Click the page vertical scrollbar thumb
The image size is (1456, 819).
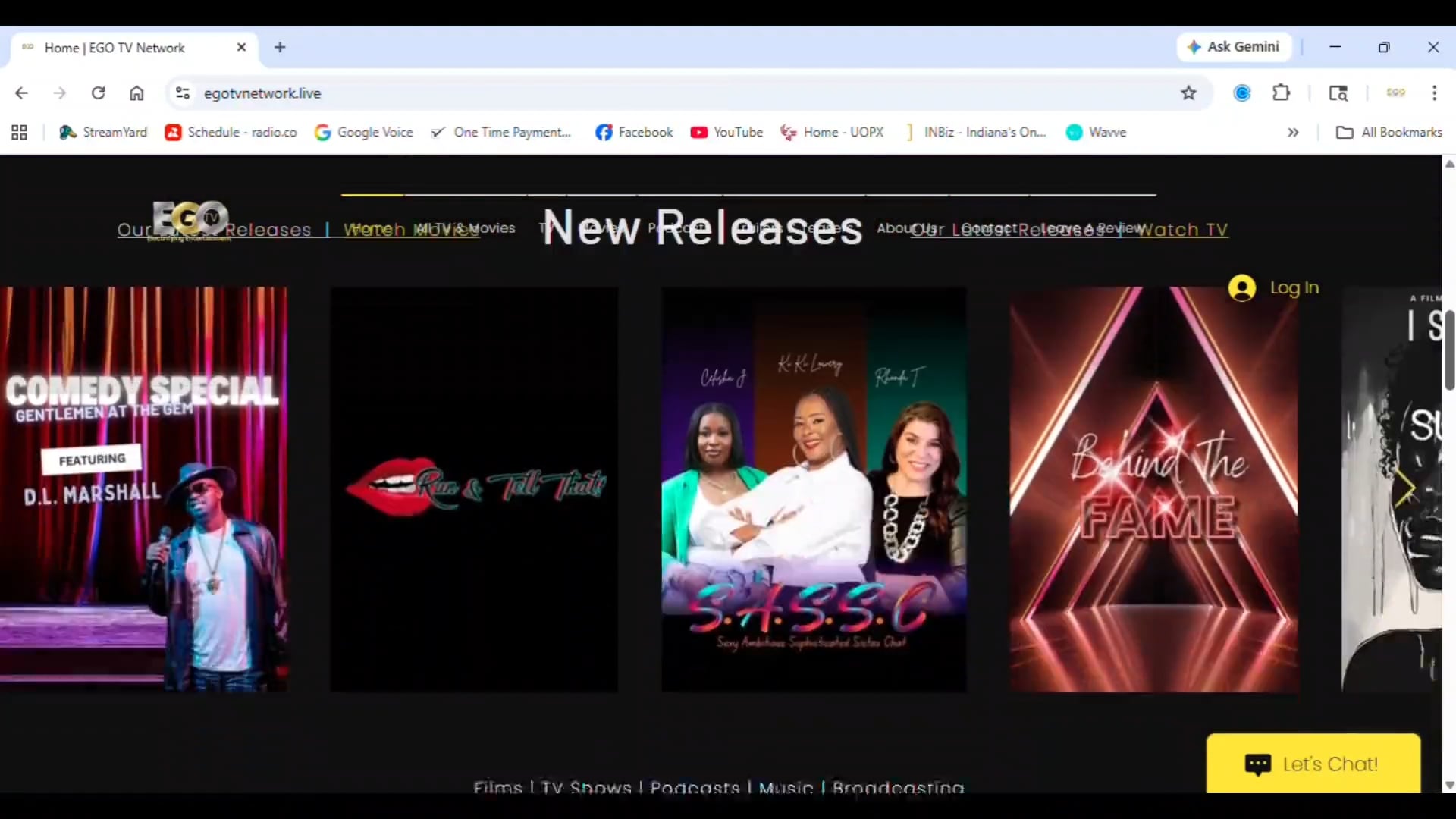coord(1449,350)
